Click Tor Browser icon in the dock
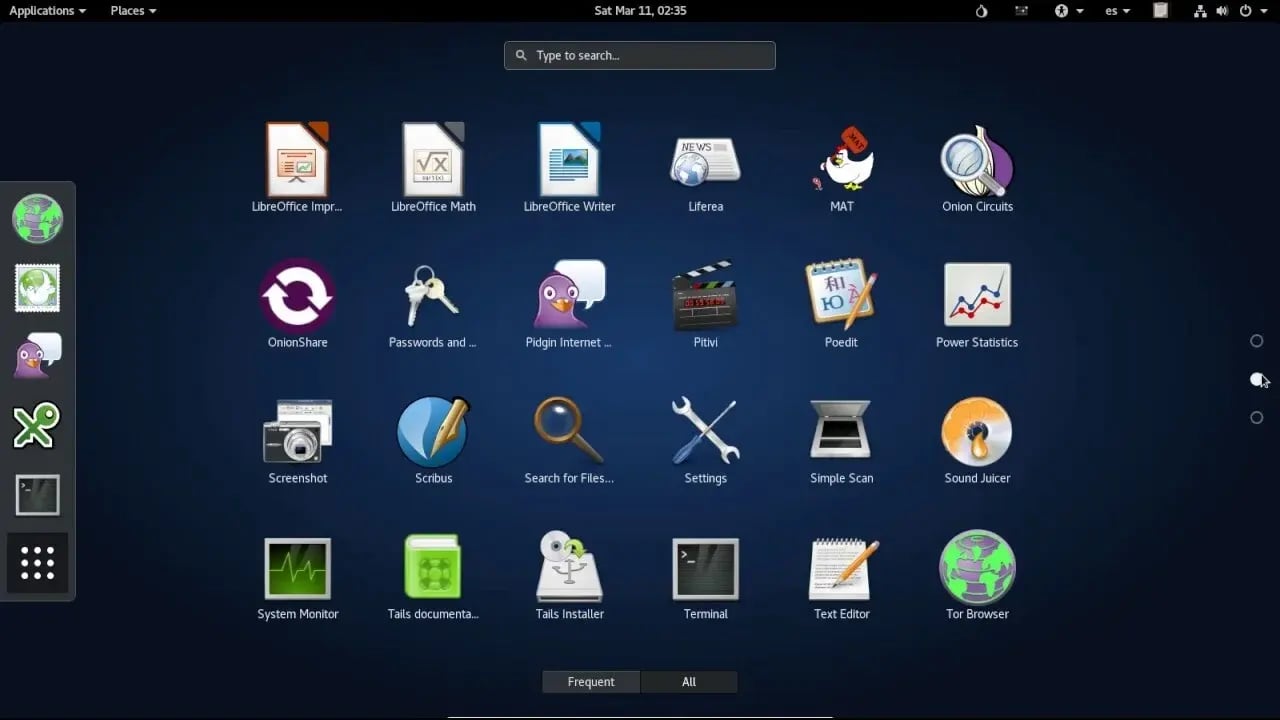The height and width of the screenshot is (720, 1280). click(x=38, y=219)
